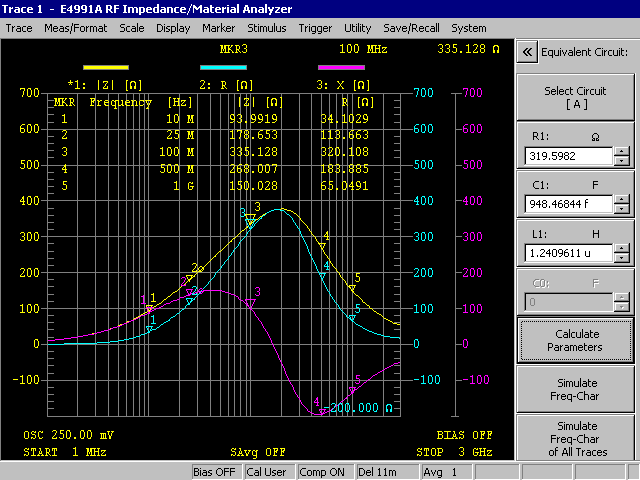The image size is (640, 480).
Task: Select trace label *1: |Z| [Ω]
Action: click(105, 85)
